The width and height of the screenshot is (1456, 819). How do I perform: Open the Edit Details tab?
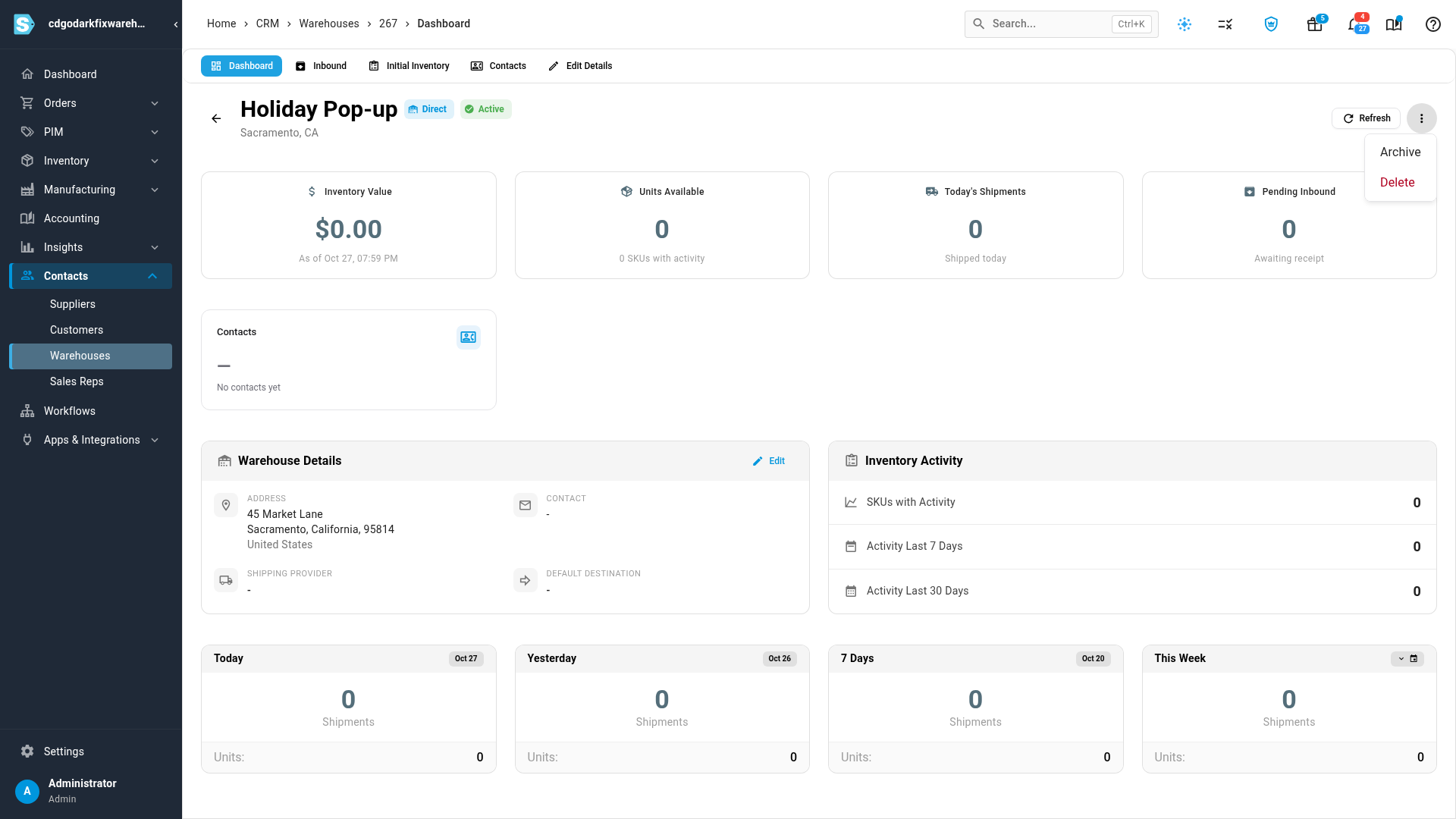580,66
